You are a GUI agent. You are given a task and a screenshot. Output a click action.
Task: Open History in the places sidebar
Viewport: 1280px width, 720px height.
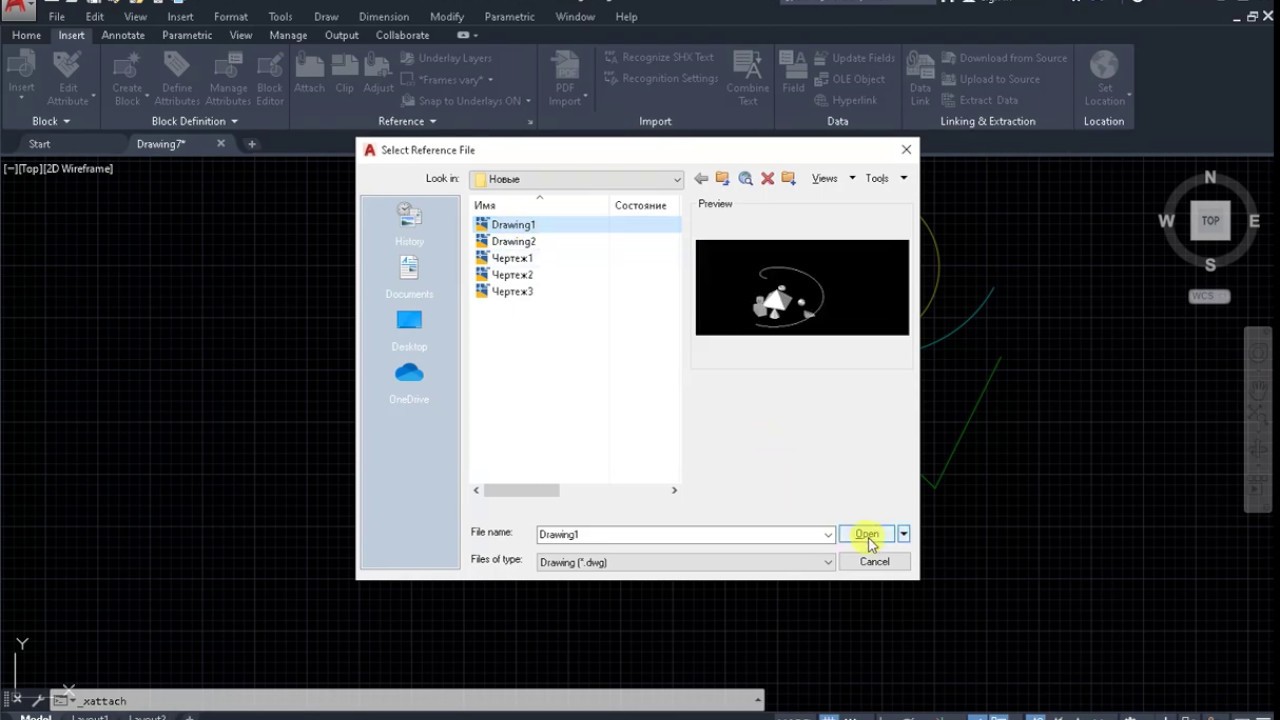(x=409, y=224)
